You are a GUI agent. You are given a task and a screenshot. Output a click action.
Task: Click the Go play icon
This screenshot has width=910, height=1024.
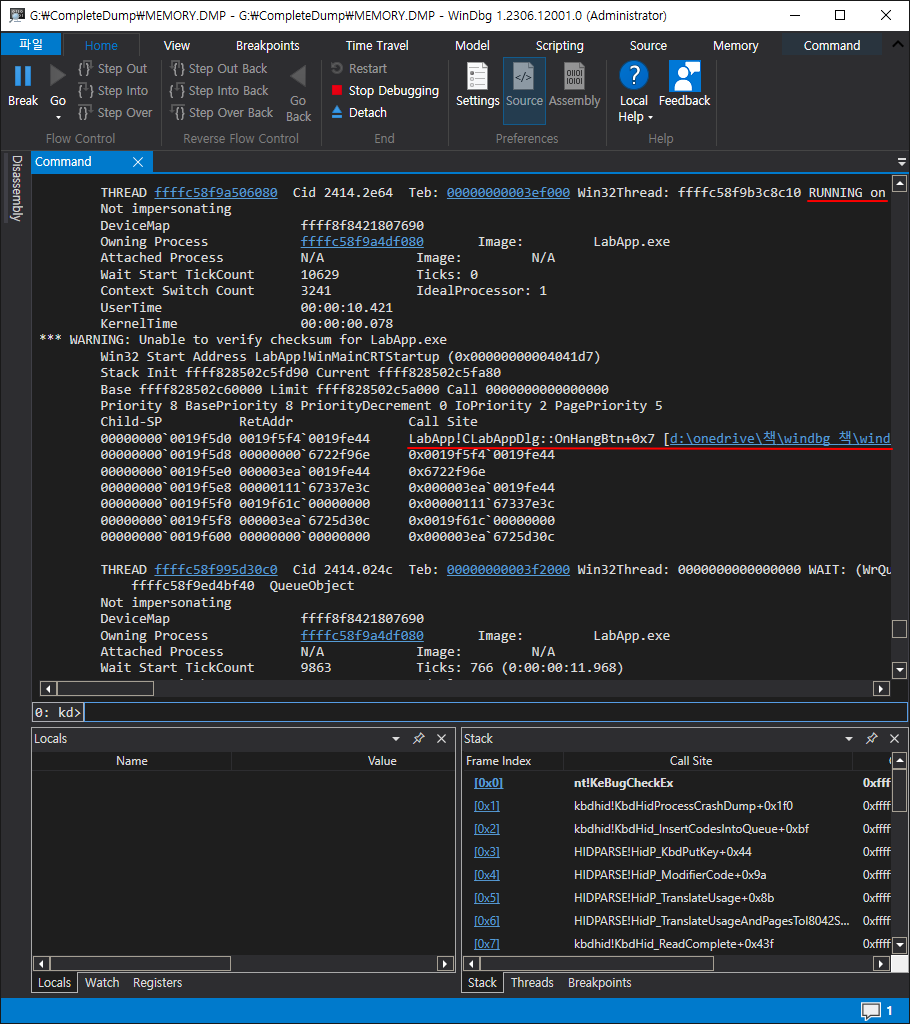click(57, 76)
